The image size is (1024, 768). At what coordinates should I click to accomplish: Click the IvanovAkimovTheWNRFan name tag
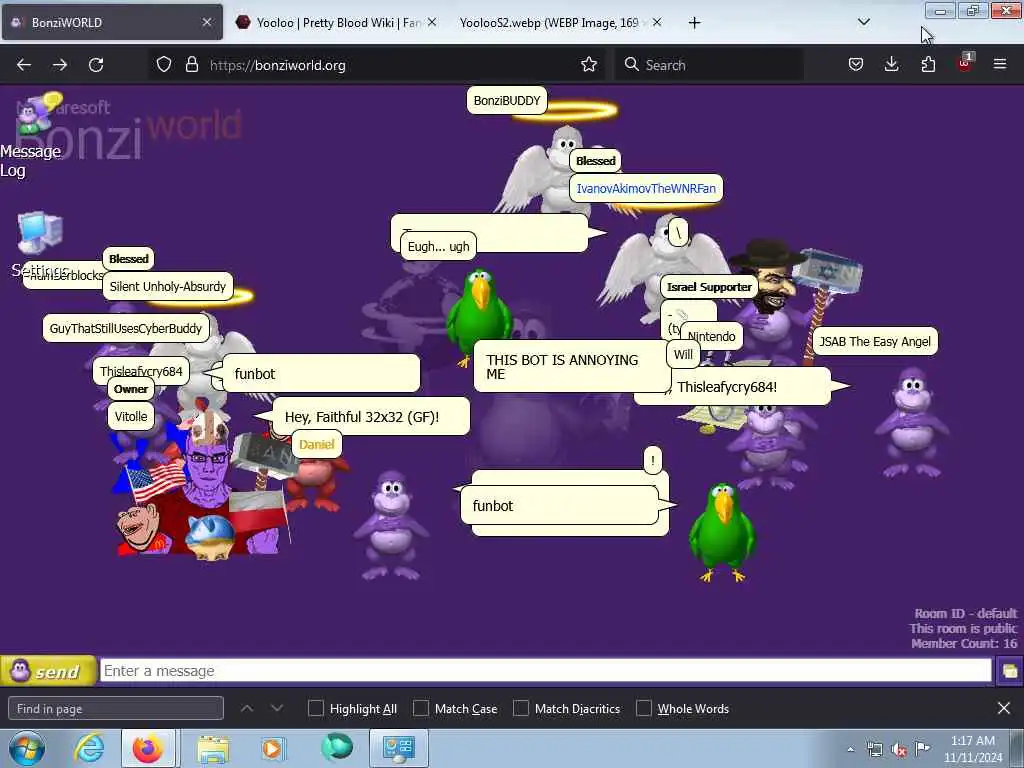tap(646, 188)
